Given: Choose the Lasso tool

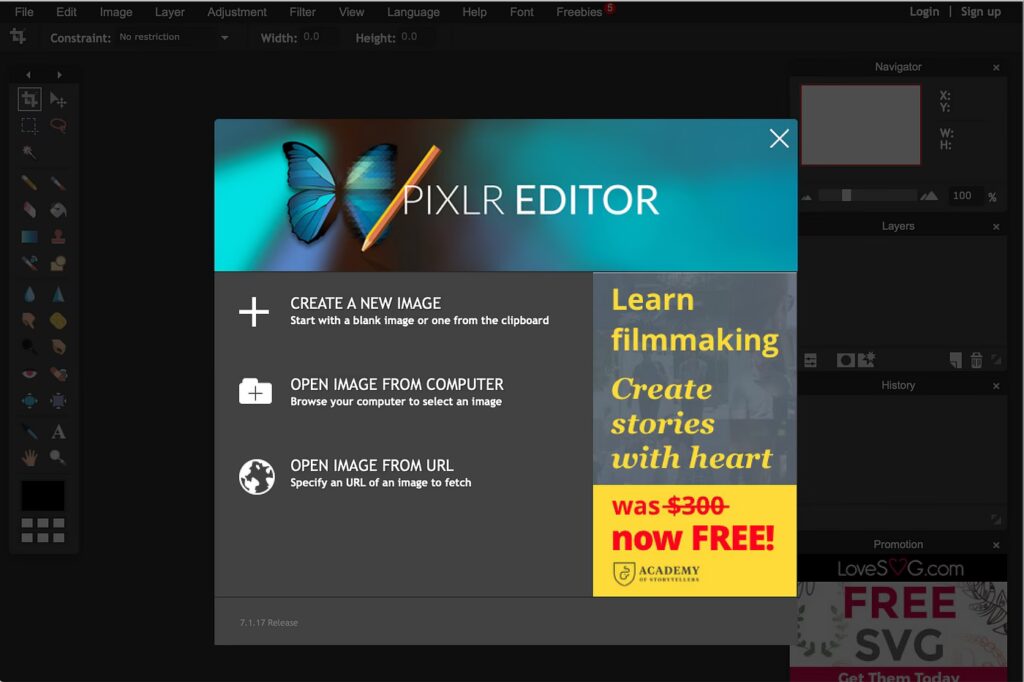Looking at the screenshot, I should tap(58, 126).
